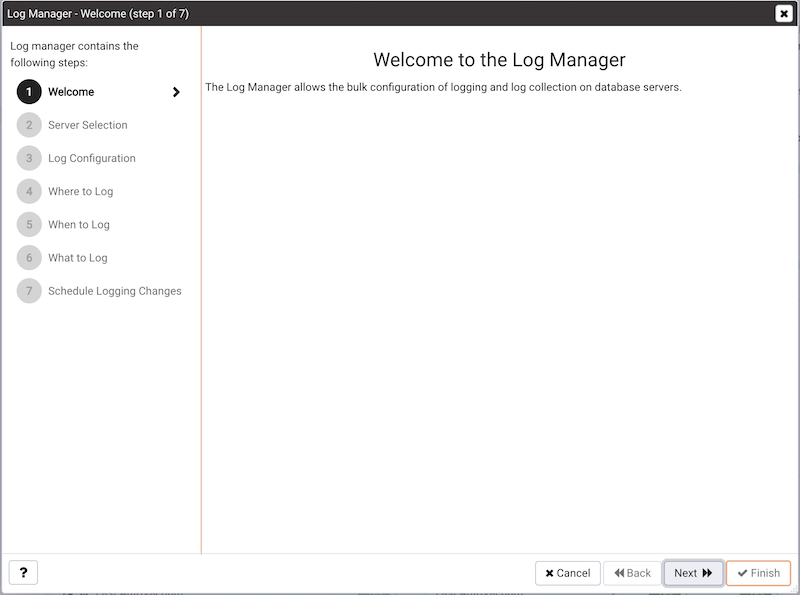Go to the Welcome step

coord(71,92)
